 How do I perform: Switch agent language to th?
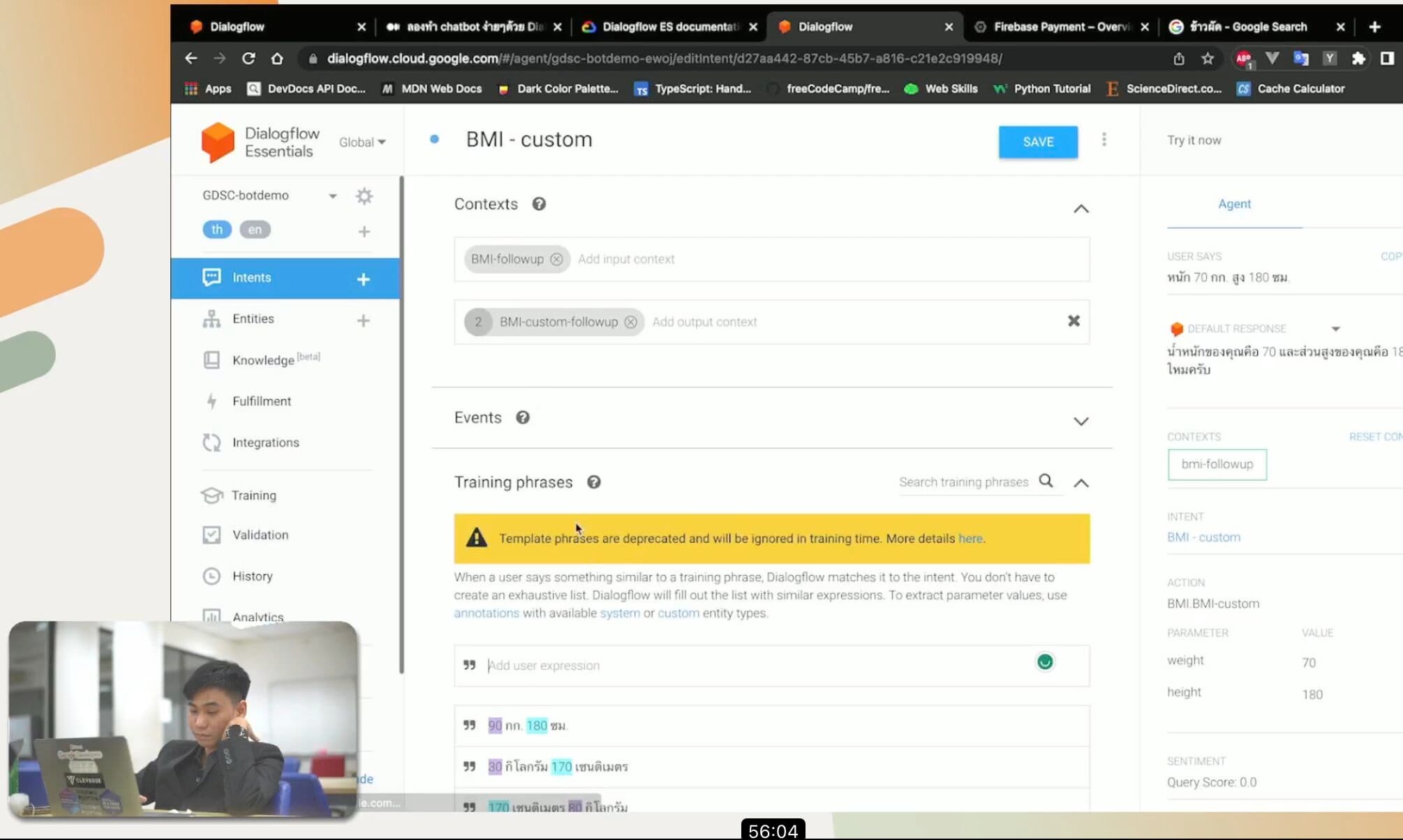pyautogui.click(x=217, y=230)
